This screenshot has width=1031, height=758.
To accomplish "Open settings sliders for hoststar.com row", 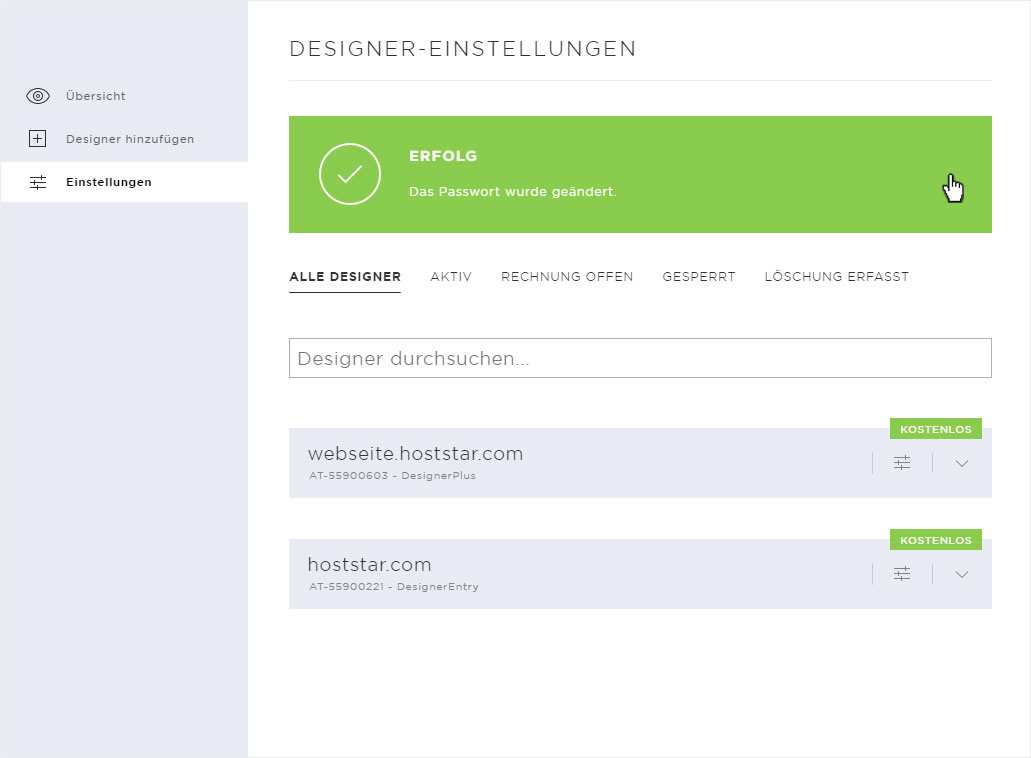I will pyautogui.click(x=902, y=574).
